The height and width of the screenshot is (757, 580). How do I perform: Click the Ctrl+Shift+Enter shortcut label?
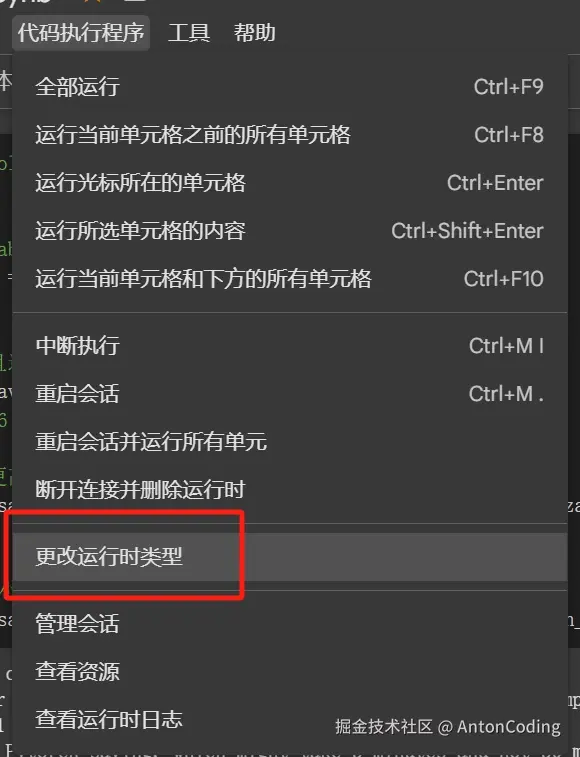tap(467, 230)
